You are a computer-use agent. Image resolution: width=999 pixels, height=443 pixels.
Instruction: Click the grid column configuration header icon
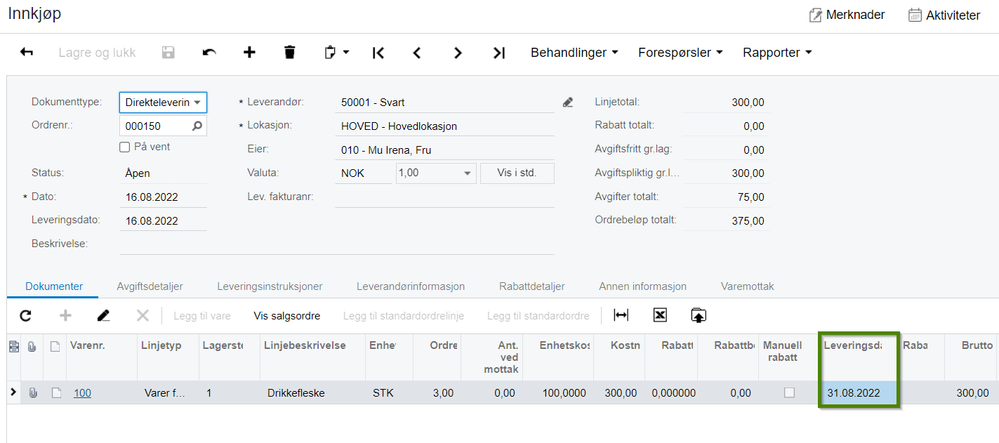tap(13, 346)
